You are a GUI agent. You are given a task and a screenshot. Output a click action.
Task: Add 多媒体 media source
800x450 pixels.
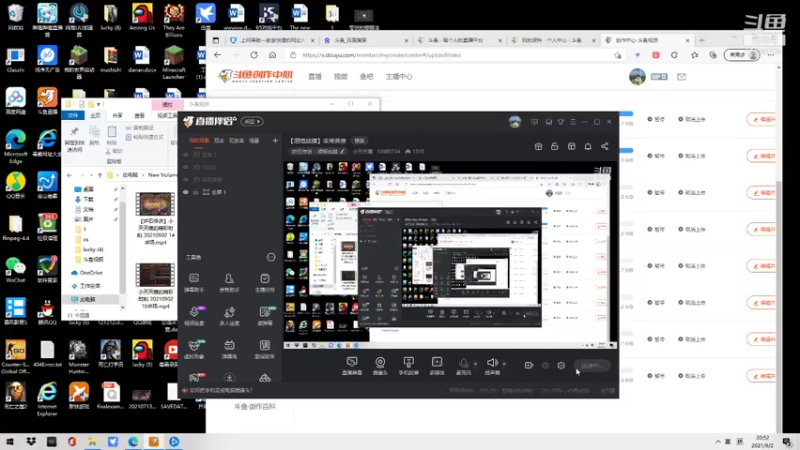click(437, 365)
